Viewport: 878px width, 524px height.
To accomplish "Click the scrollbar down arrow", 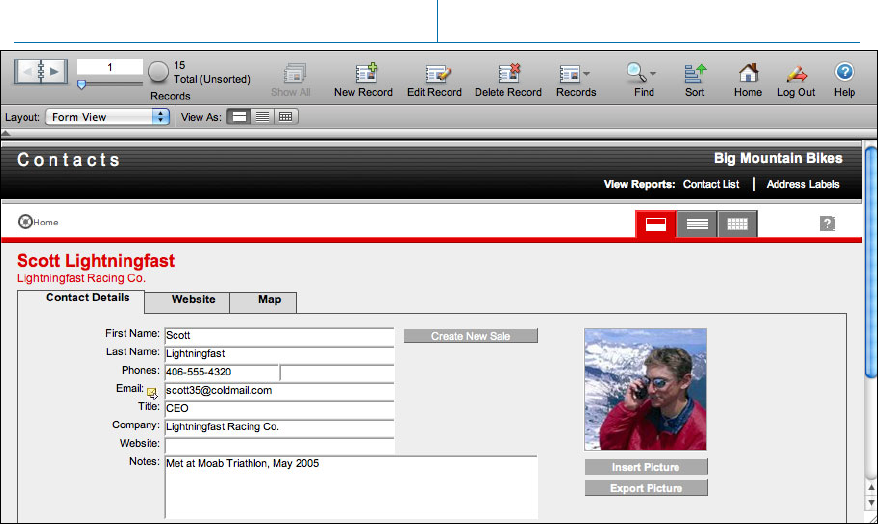I will [871, 503].
